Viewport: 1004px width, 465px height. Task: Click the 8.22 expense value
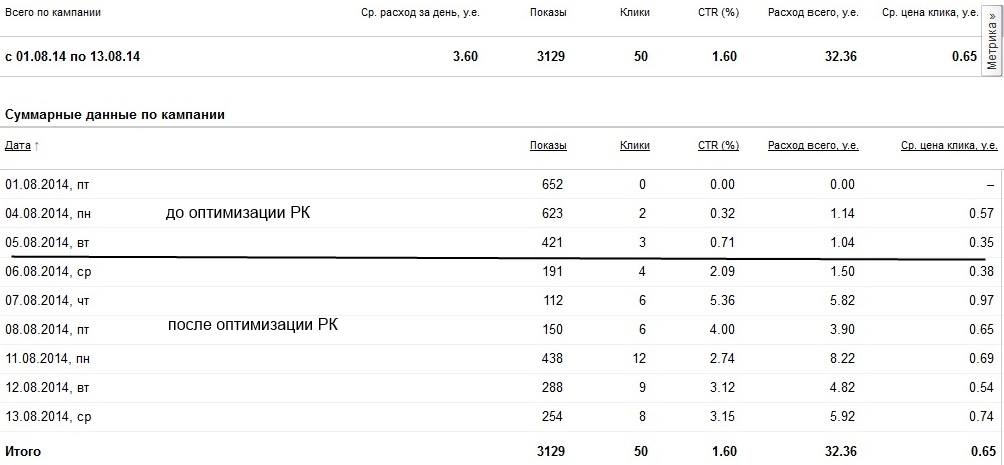pyautogui.click(x=841, y=359)
